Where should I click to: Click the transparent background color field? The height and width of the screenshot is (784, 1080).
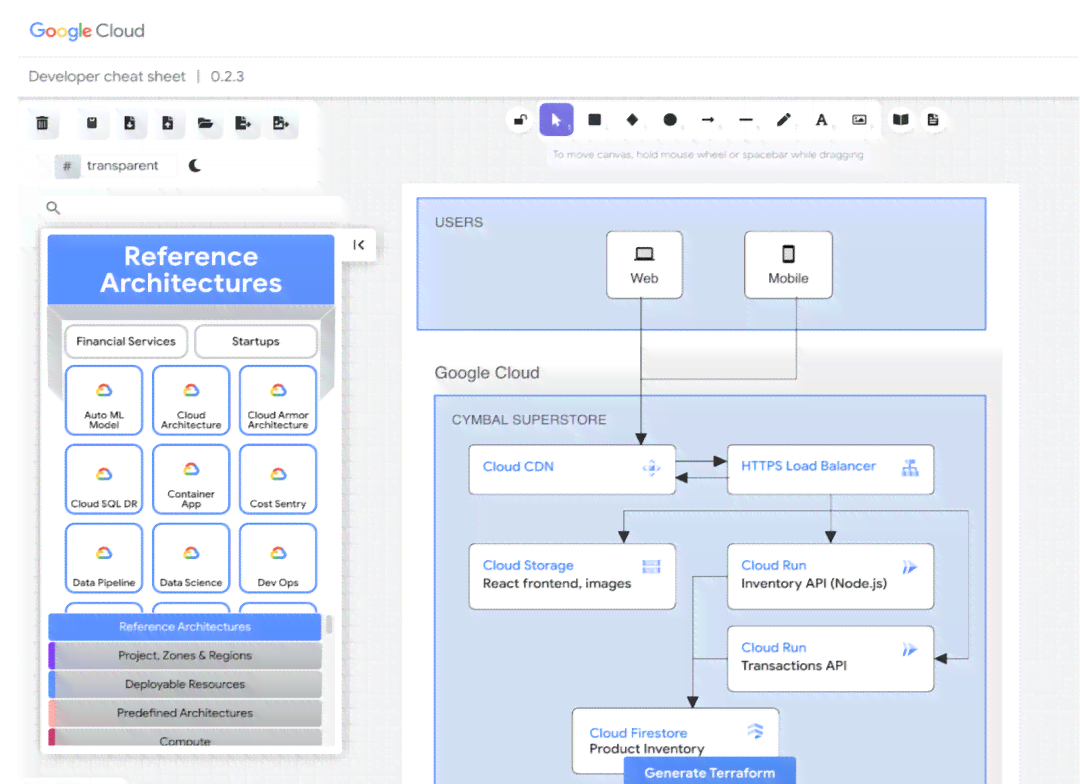point(127,166)
